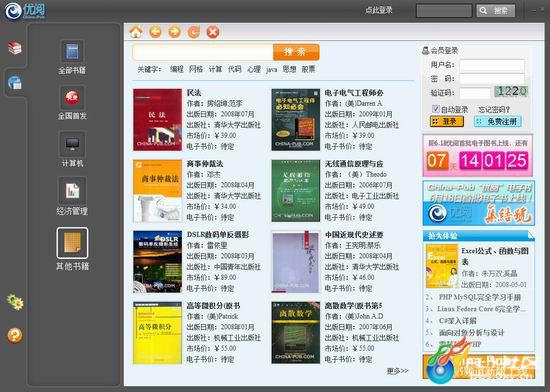
Task: Focus the main book search field
Action: click(203, 52)
